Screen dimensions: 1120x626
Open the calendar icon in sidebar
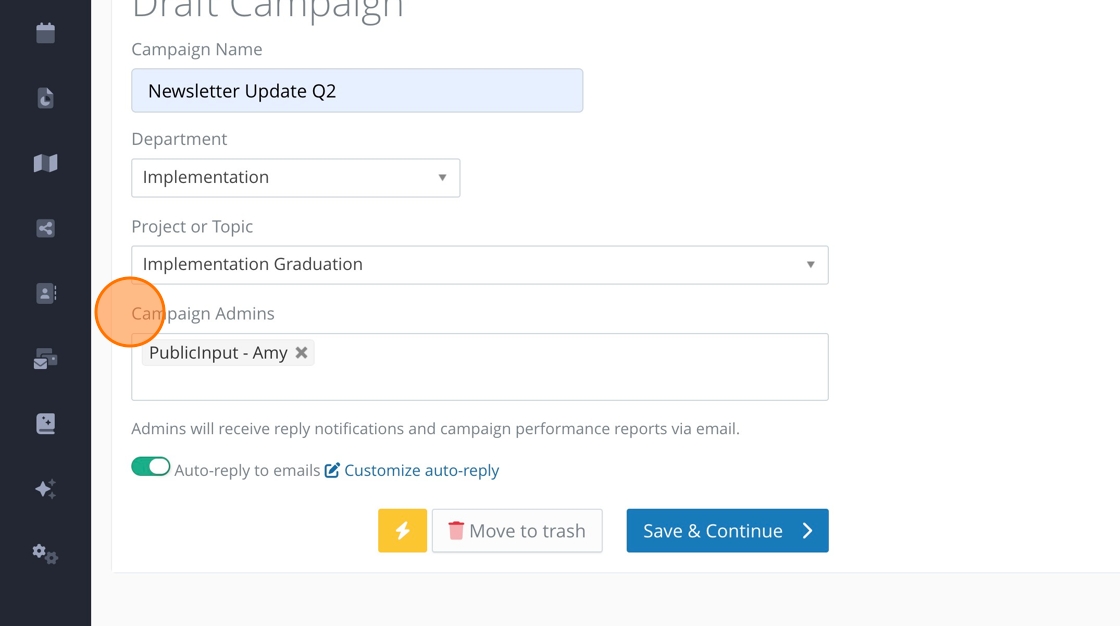[x=45, y=33]
